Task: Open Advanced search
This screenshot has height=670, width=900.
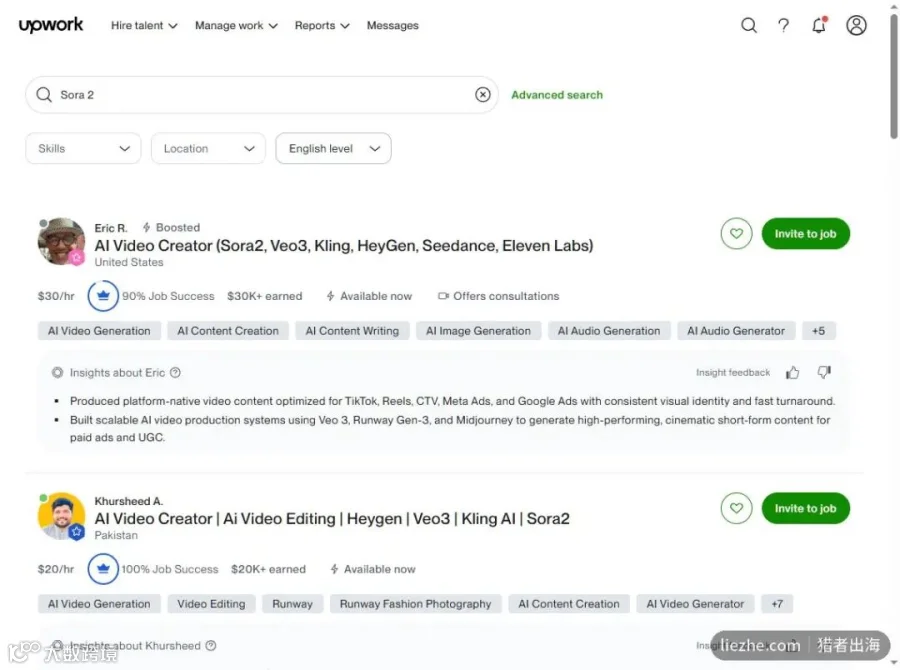Action: pyautogui.click(x=557, y=95)
